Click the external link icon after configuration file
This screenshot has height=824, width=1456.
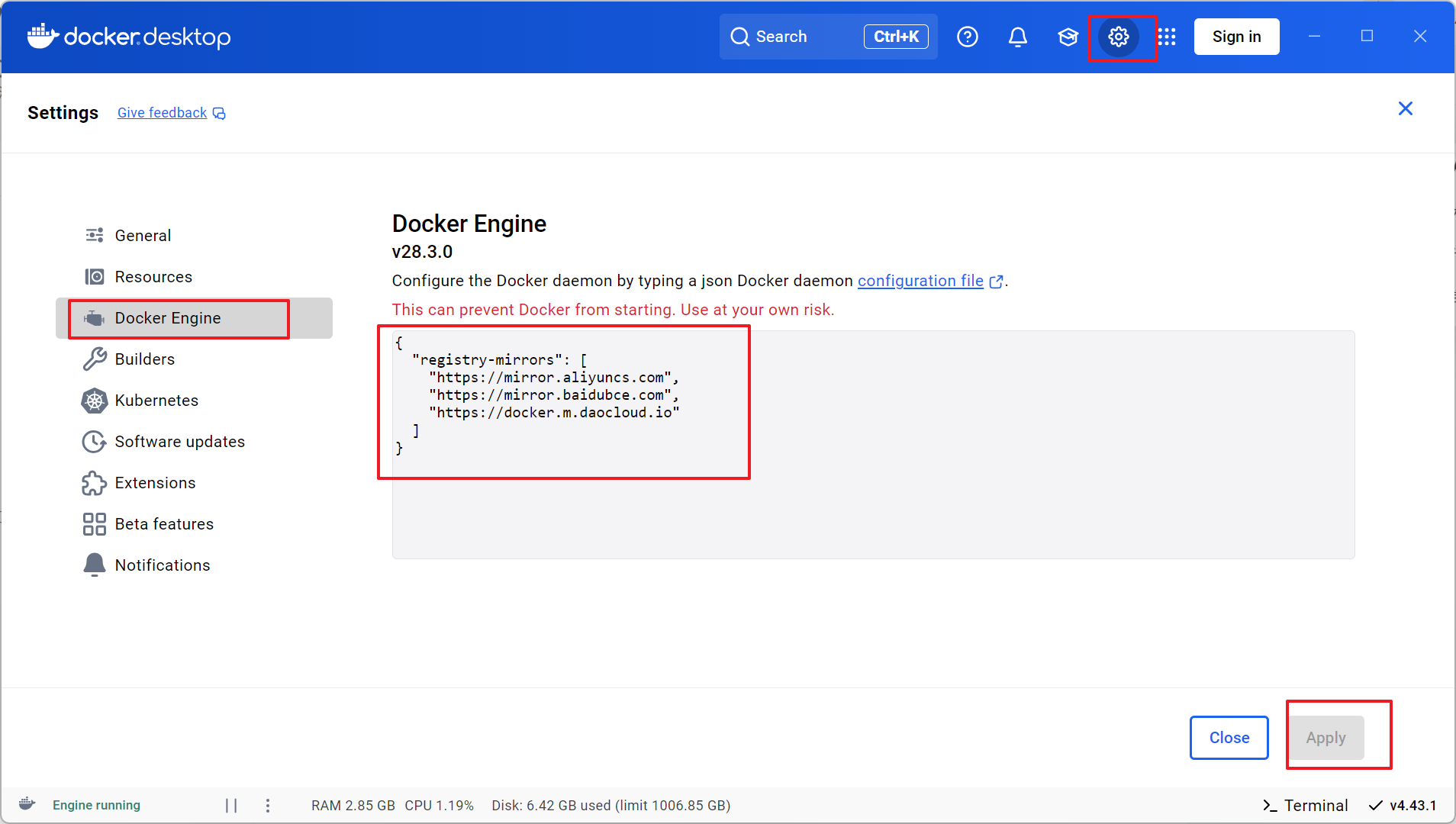[x=996, y=282]
